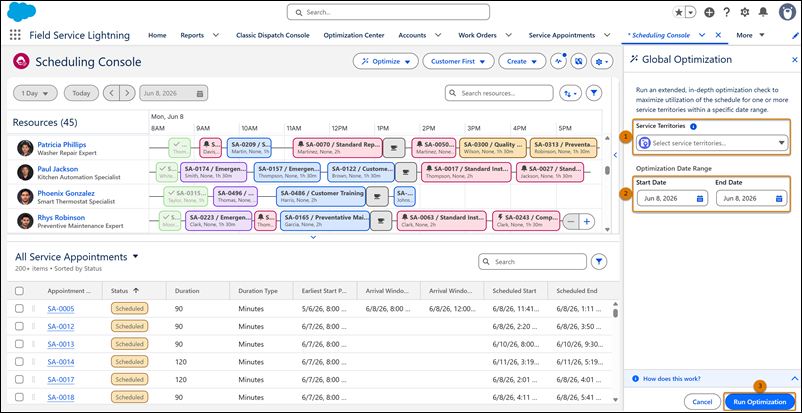This screenshot has width=802, height=413.
Task: Check the SA-0013 row checkbox
Action: 19,344
